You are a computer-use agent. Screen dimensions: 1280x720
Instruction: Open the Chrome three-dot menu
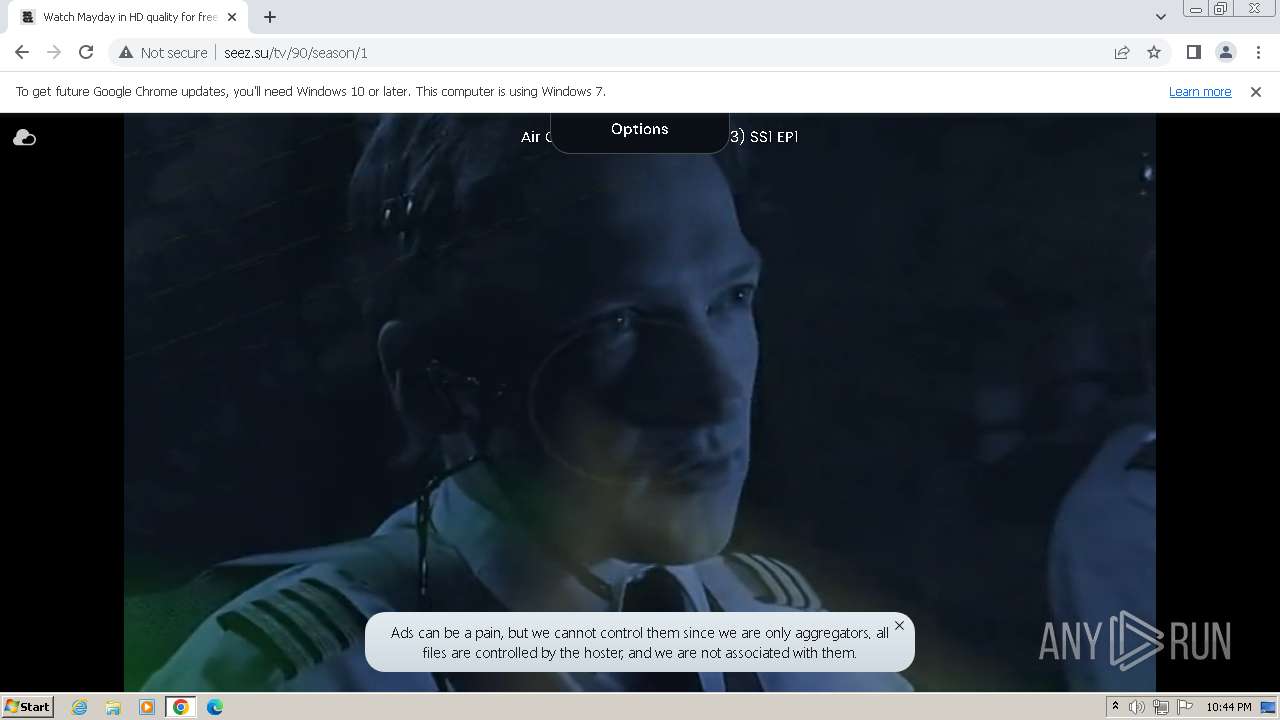coord(1258,53)
